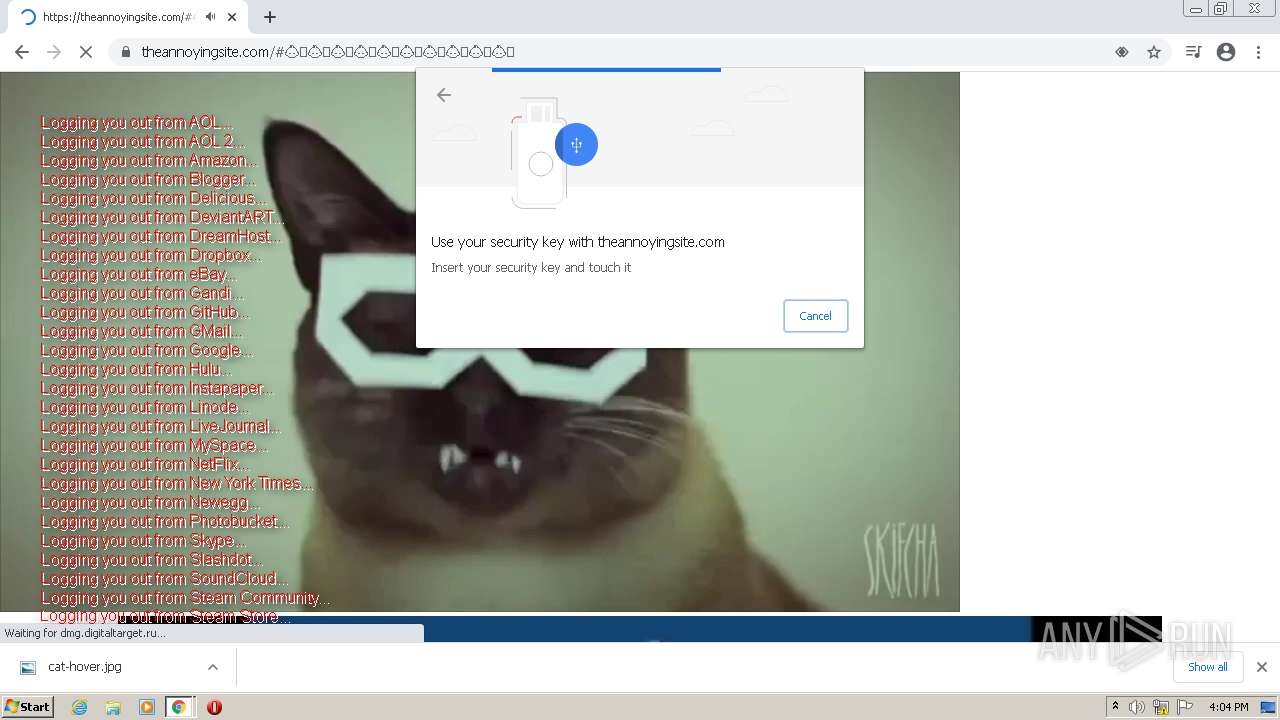
Task: Click 'Logging you out from GitHub...' text
Action: pos(145,312)
